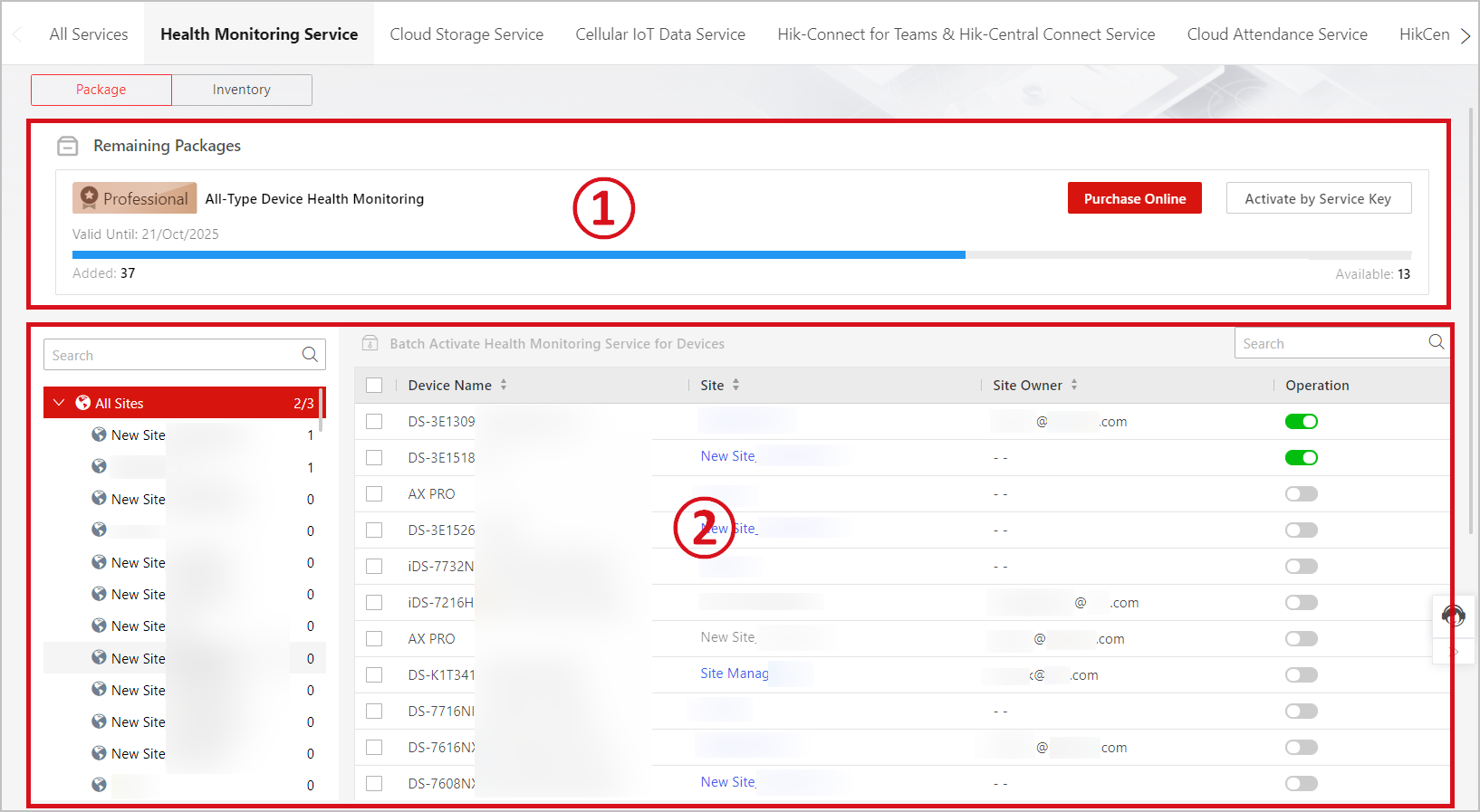
Task: Select the DS-7616NX device checkbox
Action: click(374, 748)
